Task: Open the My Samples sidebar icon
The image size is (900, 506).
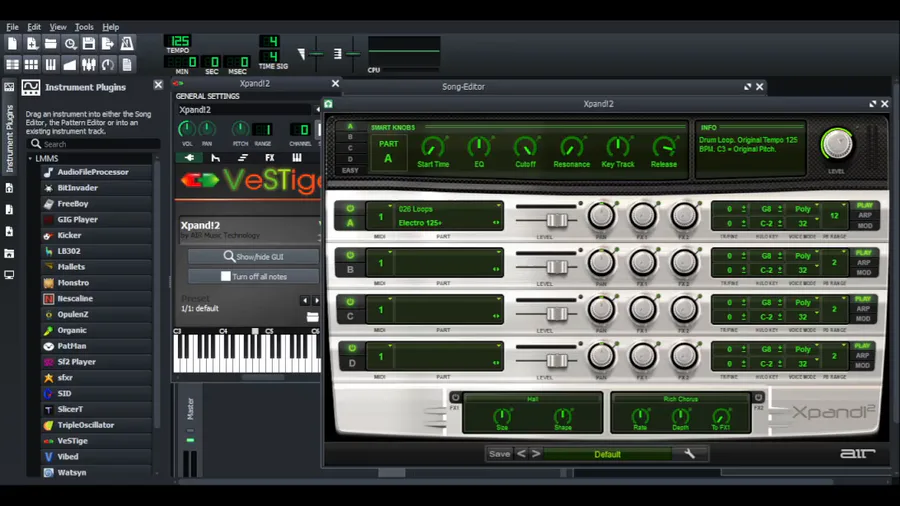Action: (9, 210)
